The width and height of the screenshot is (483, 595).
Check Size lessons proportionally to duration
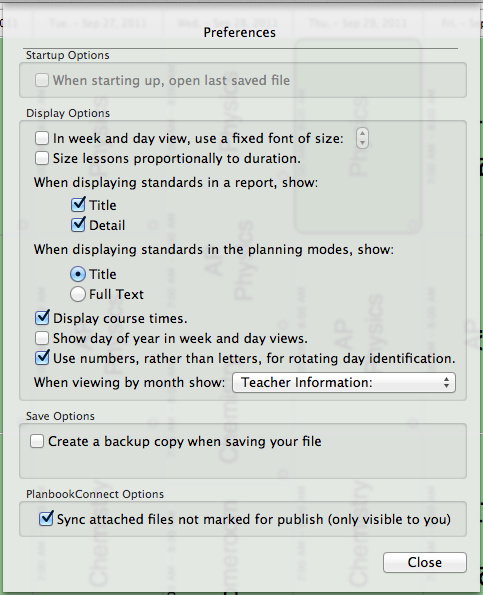(42, 158)
